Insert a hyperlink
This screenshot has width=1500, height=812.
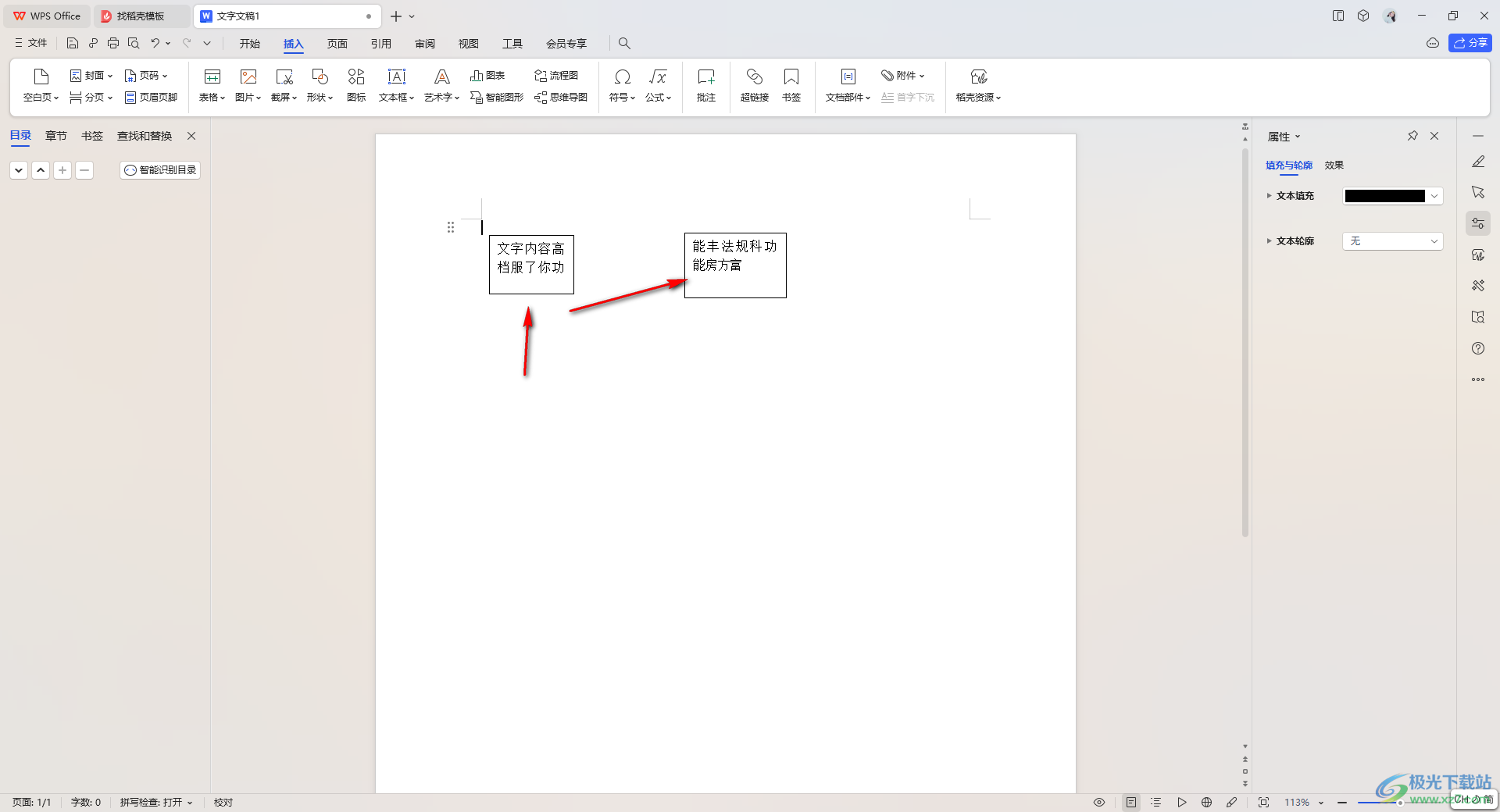point(755,86)
